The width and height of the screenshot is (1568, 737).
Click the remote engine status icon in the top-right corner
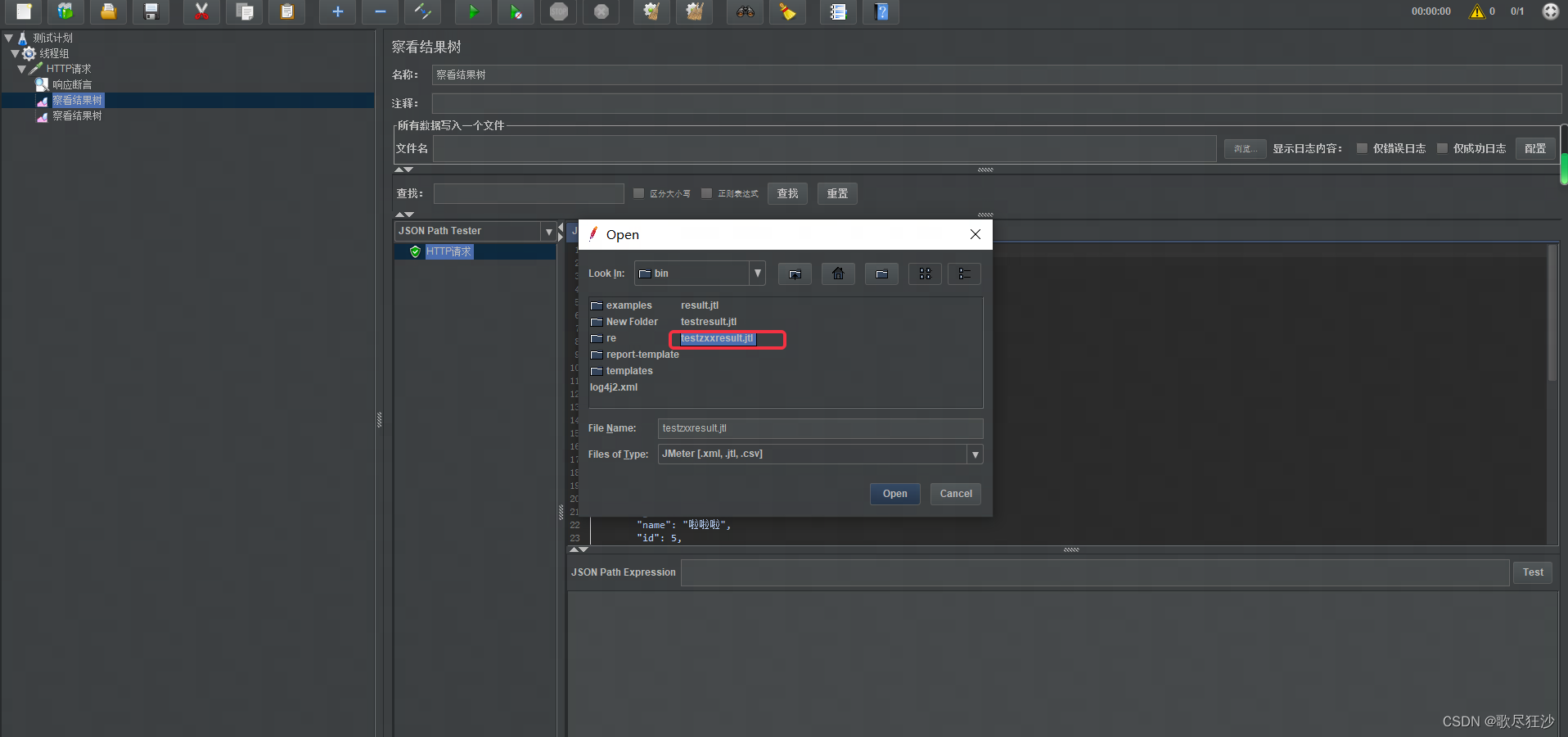(x=1550, y=11)
